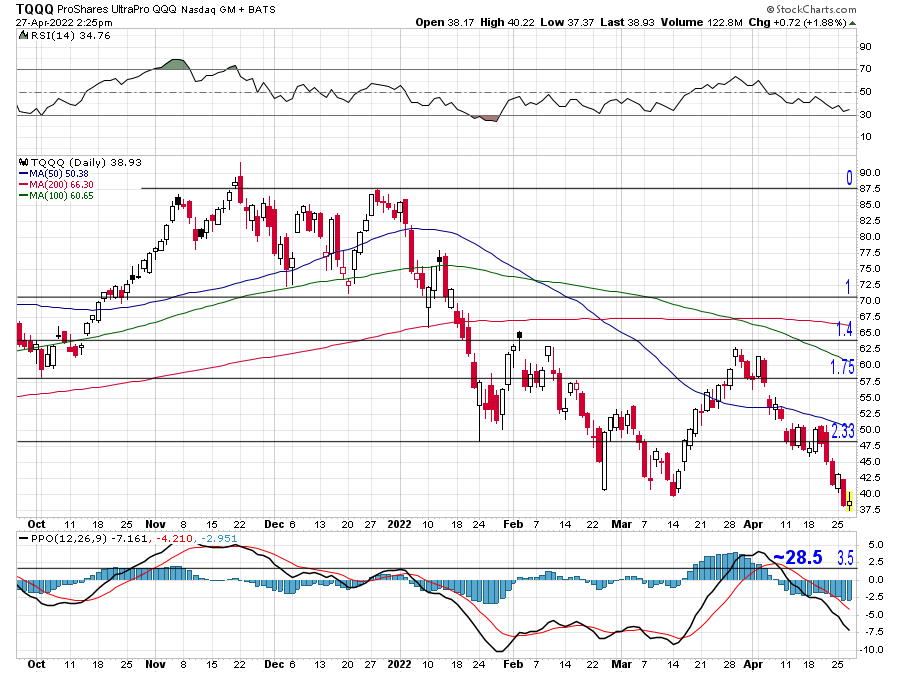
Task: Click the 30 level on RSI axis
Action: pyautogui.click(x=865, y=115)
